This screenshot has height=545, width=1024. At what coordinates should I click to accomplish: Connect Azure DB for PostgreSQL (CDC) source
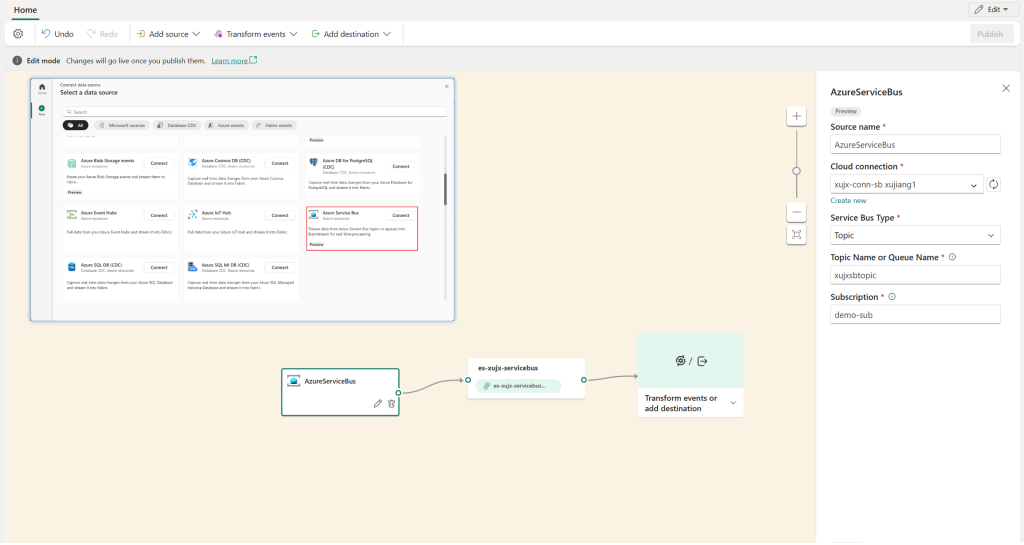[401, 166]
